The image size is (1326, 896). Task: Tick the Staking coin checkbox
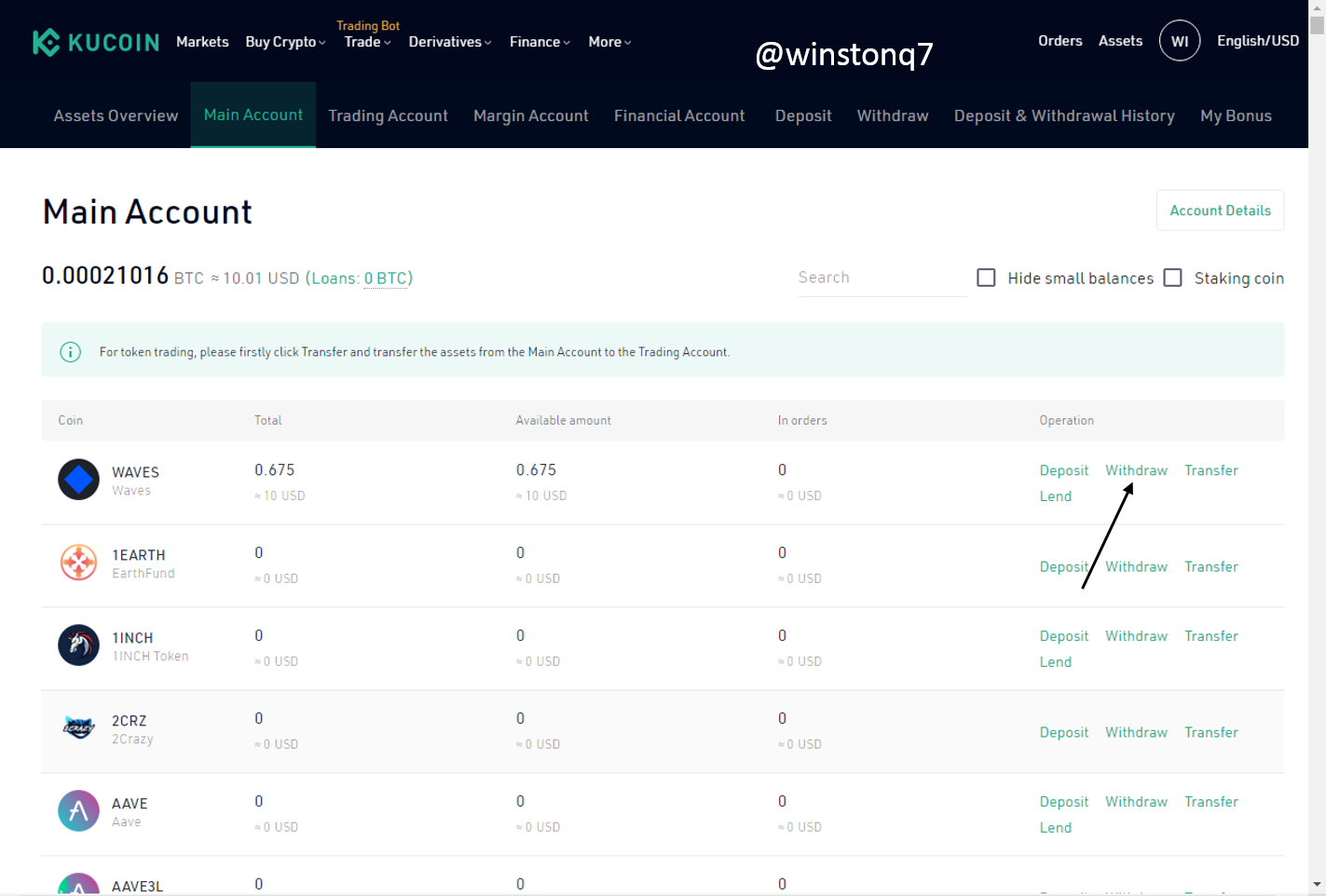[1173, 278]
